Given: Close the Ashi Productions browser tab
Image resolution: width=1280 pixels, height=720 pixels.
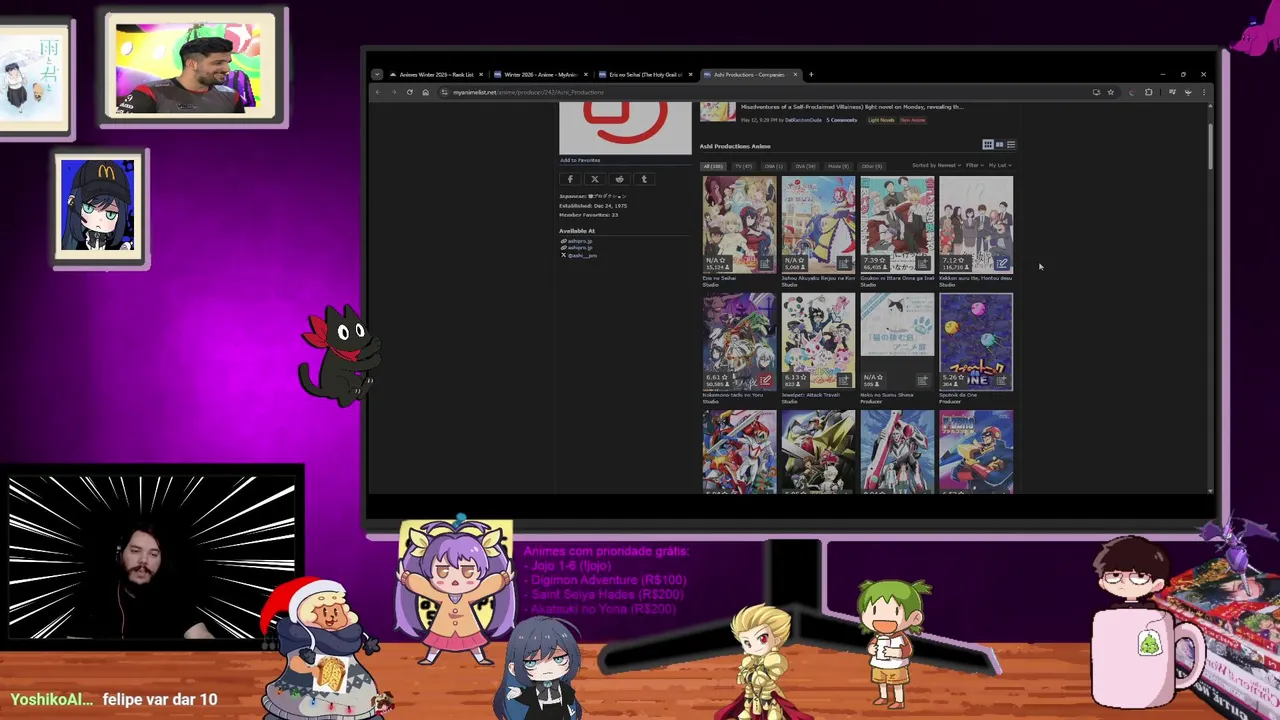Looking at the screenshot, I should click(x=795, y=75).
